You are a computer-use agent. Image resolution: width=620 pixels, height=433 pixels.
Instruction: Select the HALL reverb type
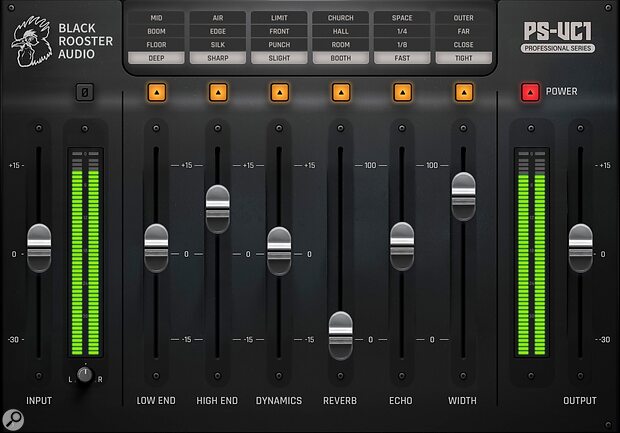pyautogui.click(x=341, y=31)
